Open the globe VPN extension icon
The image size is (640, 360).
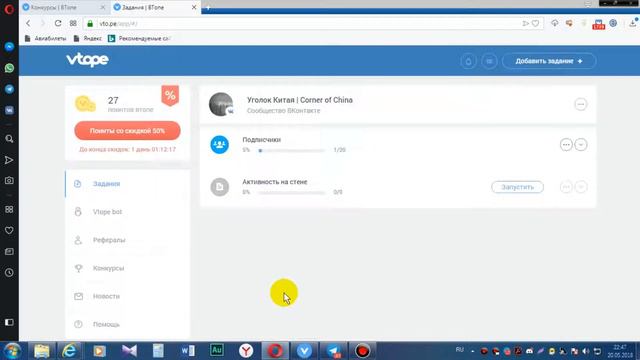click(x=613, y=23)
